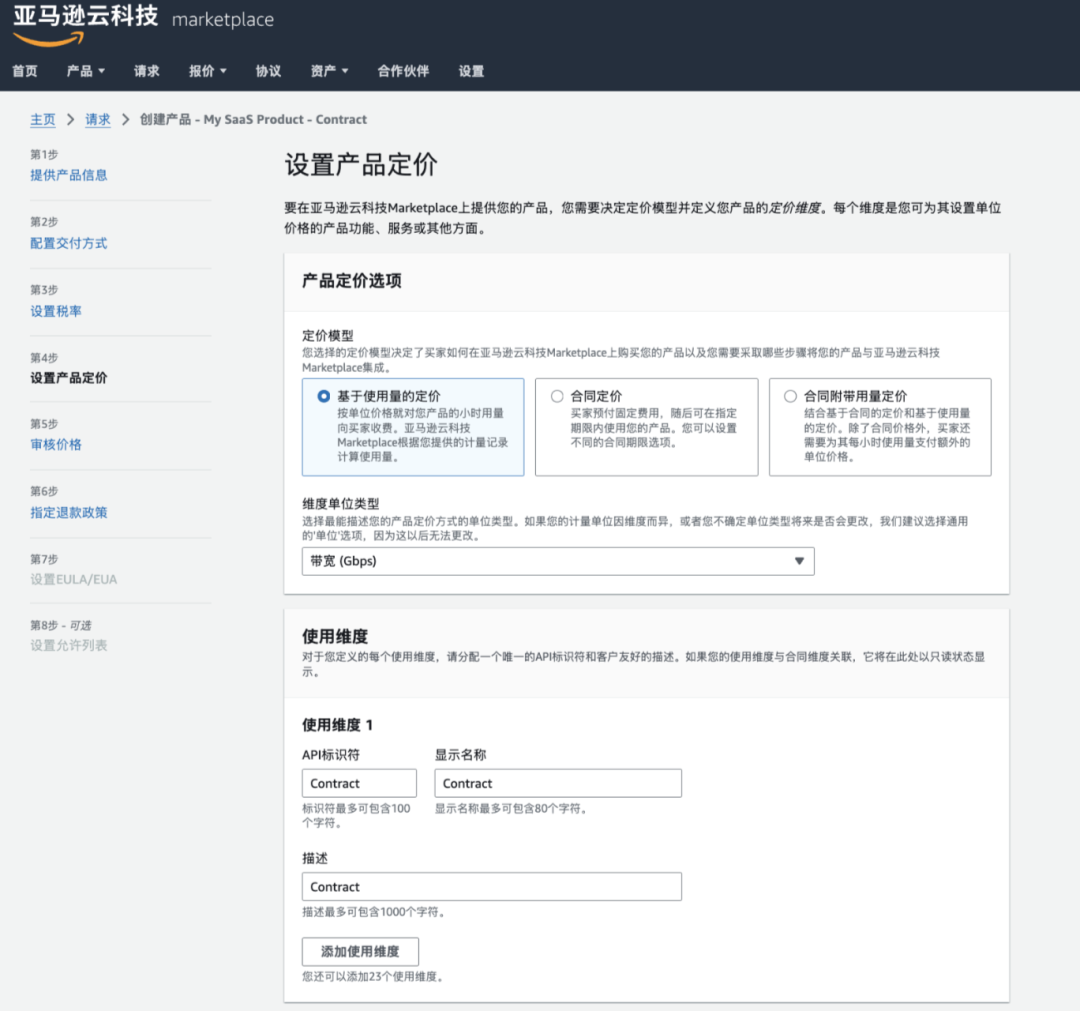Click the 添加使用维度 button
This screenshot has height=1011, width=1080.
coord(360,951)
